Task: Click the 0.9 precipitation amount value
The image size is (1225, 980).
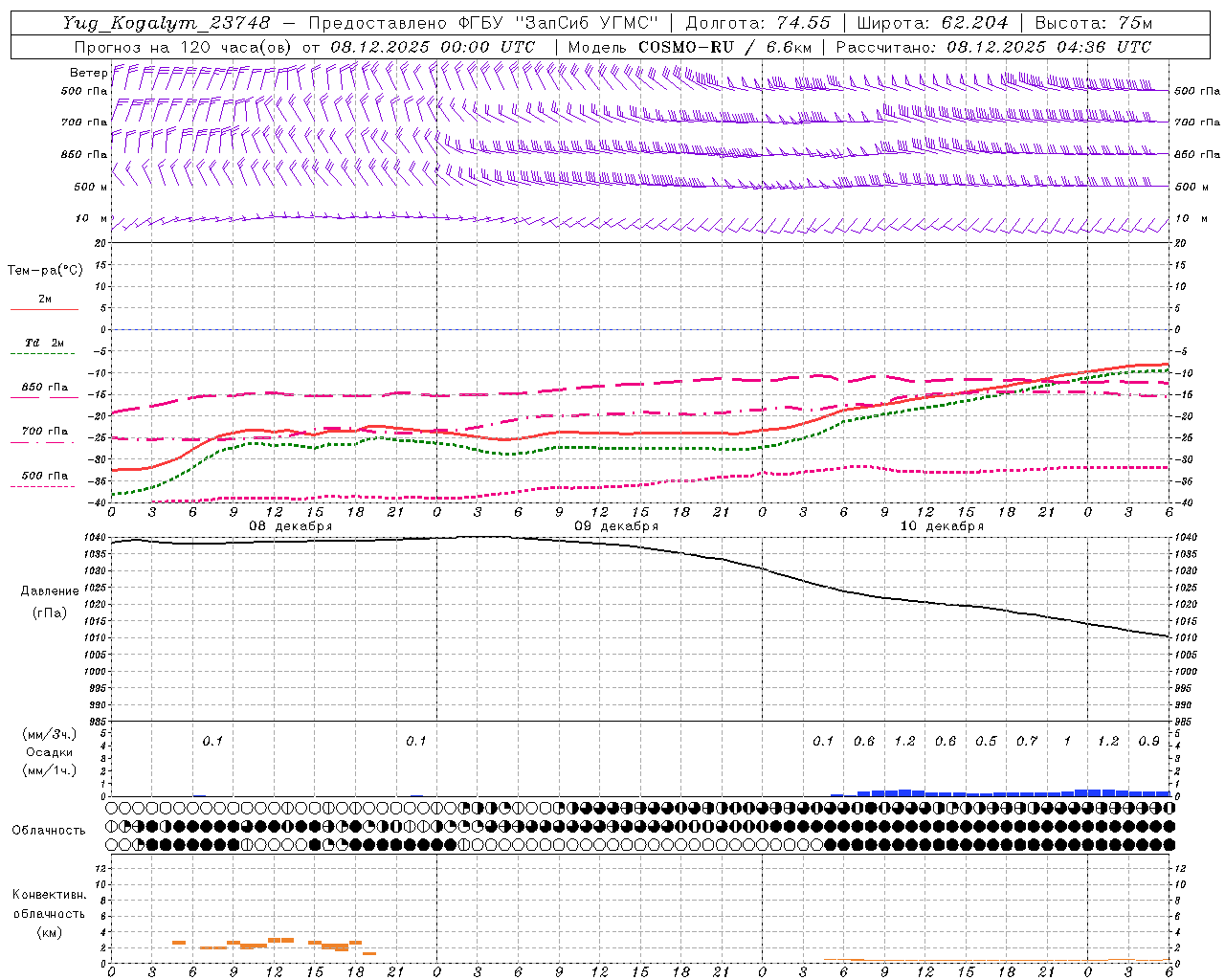Action: pyautogui.click(x=1148, y=741)
